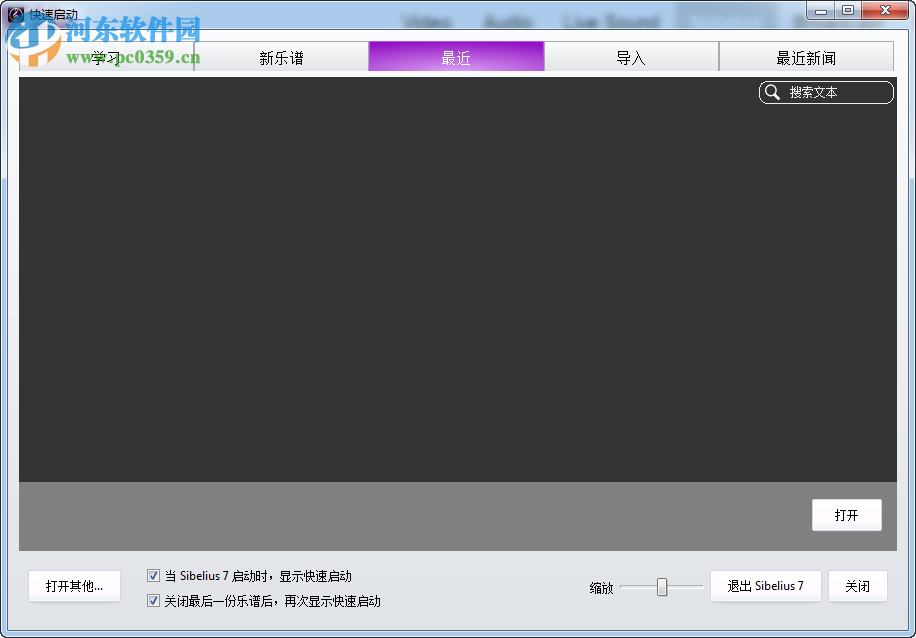Click the 缩放 zoom slider handle
This screenshot has width=916, height=638.
coord(662,587)
